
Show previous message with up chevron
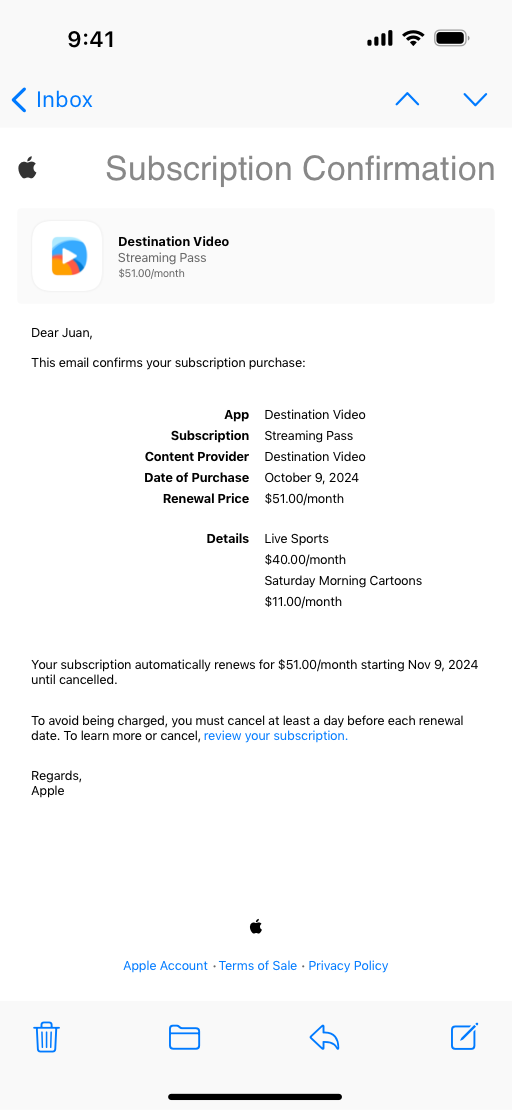407,100
